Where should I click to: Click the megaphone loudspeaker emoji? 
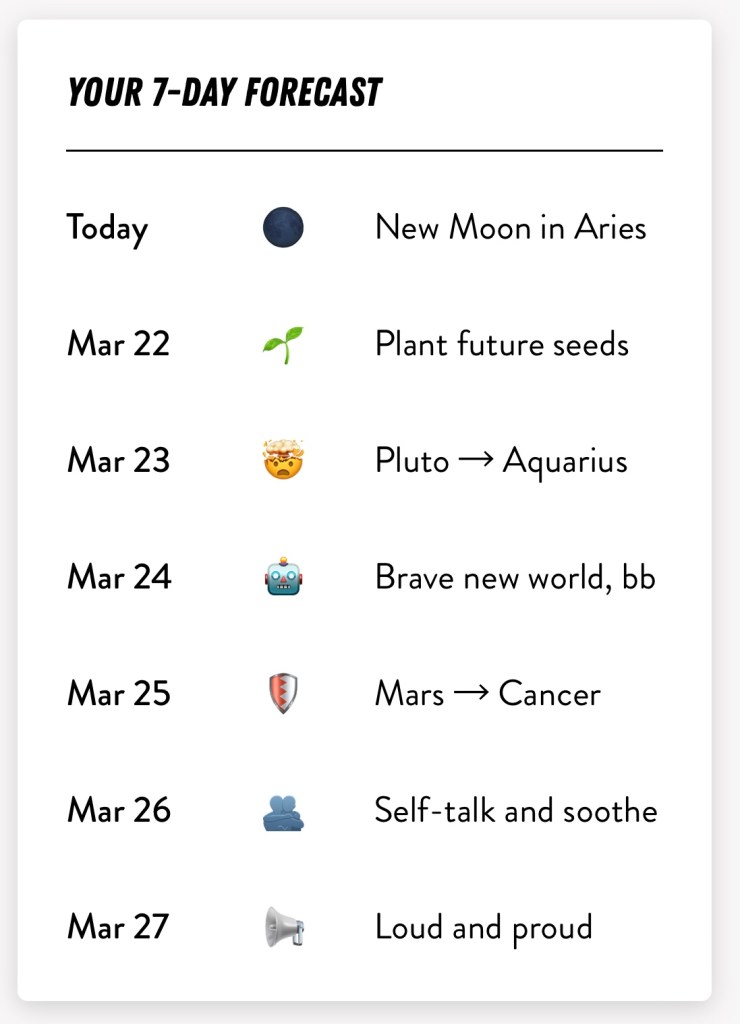tap(283, 927)
